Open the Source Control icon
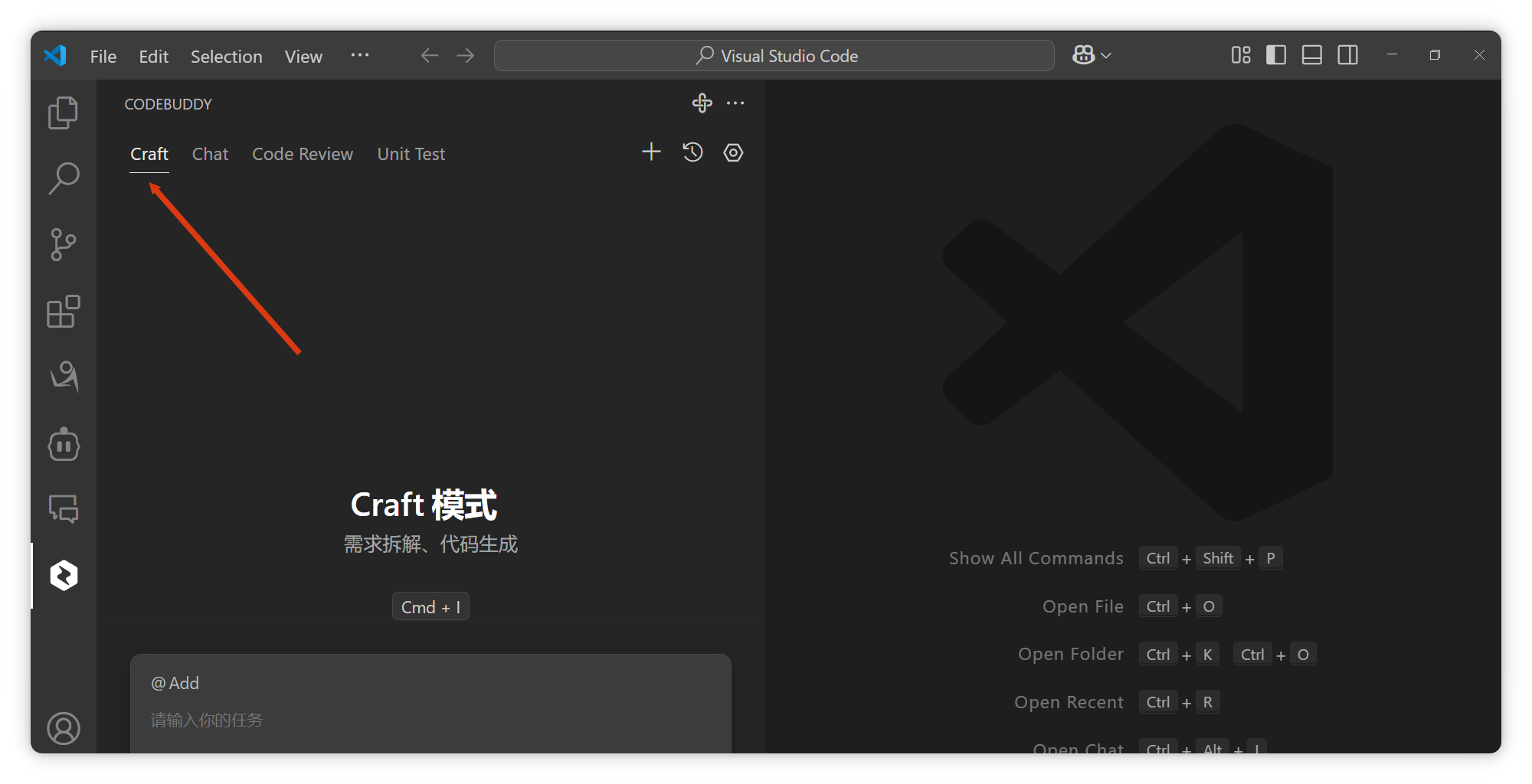Screen dimensions: 1532x784 63,244
